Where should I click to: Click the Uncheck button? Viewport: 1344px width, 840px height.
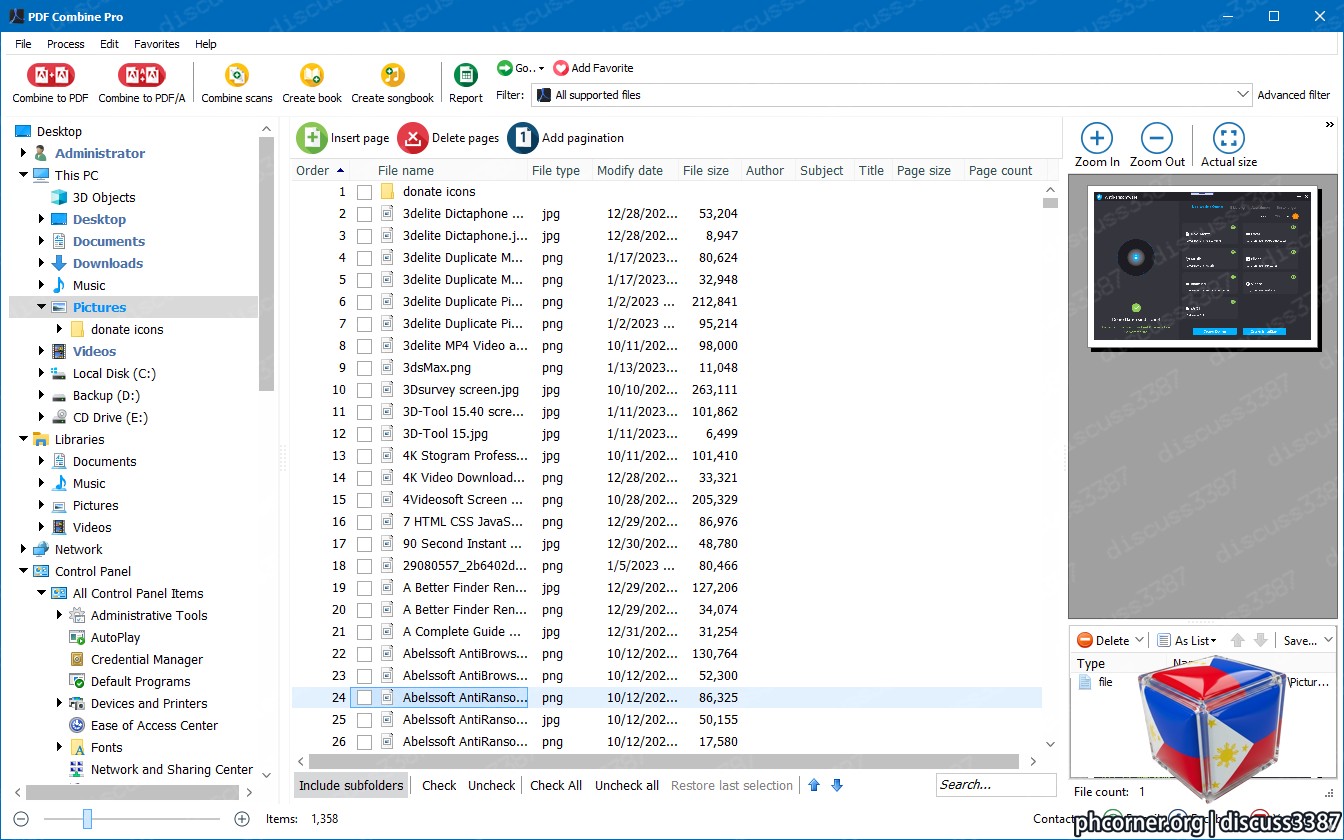point(492,785)
